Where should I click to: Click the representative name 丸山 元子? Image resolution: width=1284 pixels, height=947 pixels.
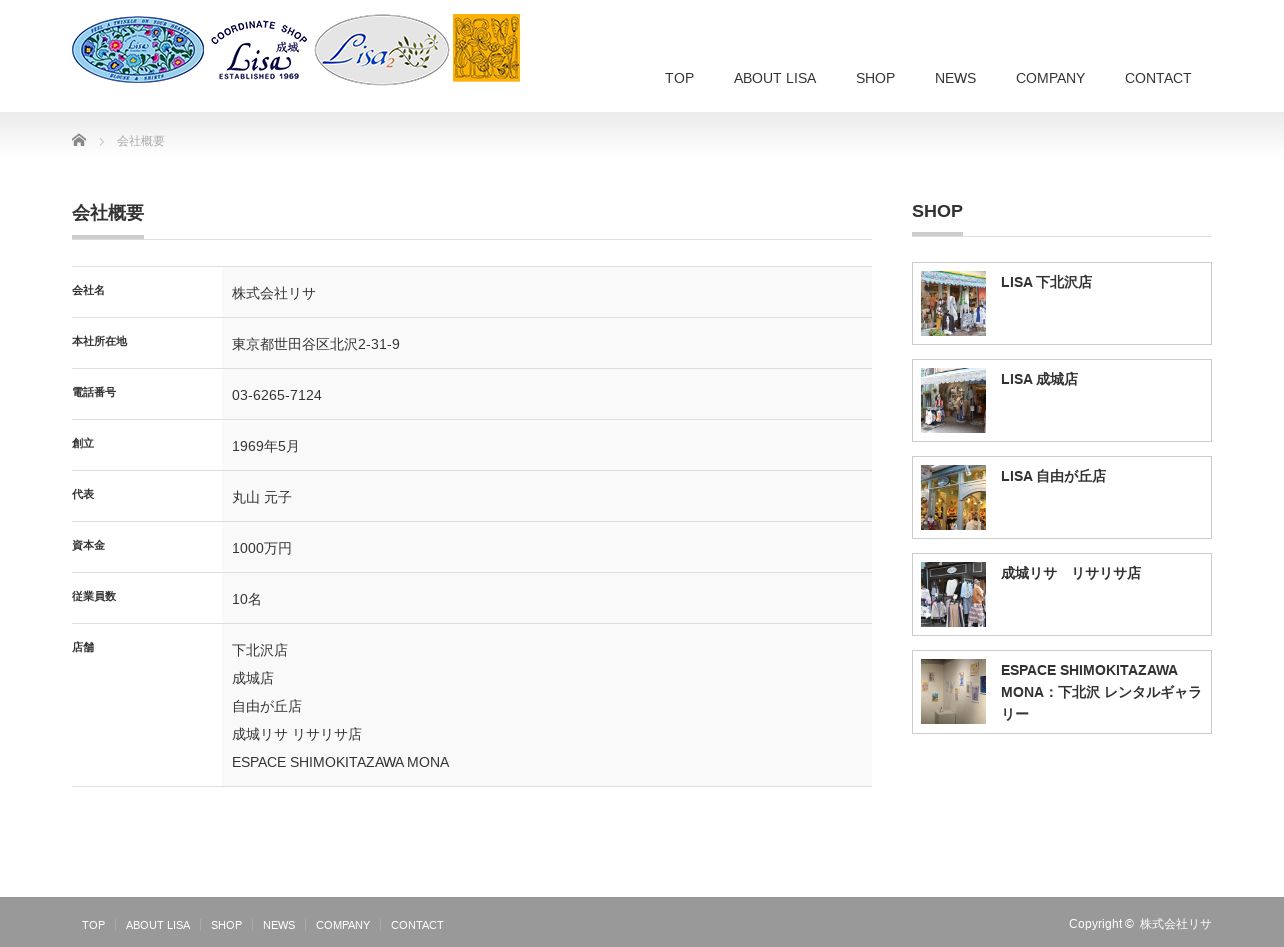pyautogui.click(x=262, y=497)
